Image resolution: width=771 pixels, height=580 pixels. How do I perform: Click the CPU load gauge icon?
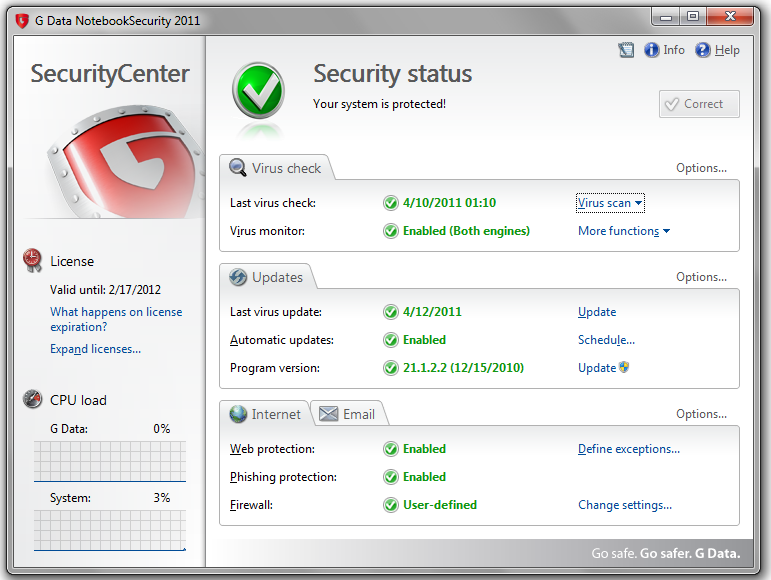point(32,399)
